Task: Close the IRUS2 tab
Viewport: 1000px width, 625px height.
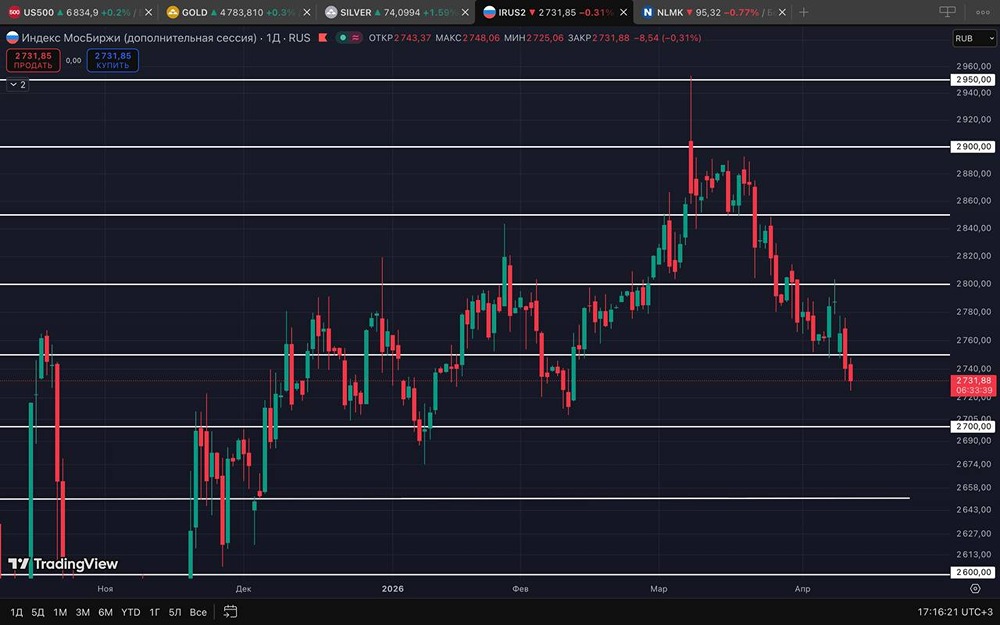Action: [624, 12]
